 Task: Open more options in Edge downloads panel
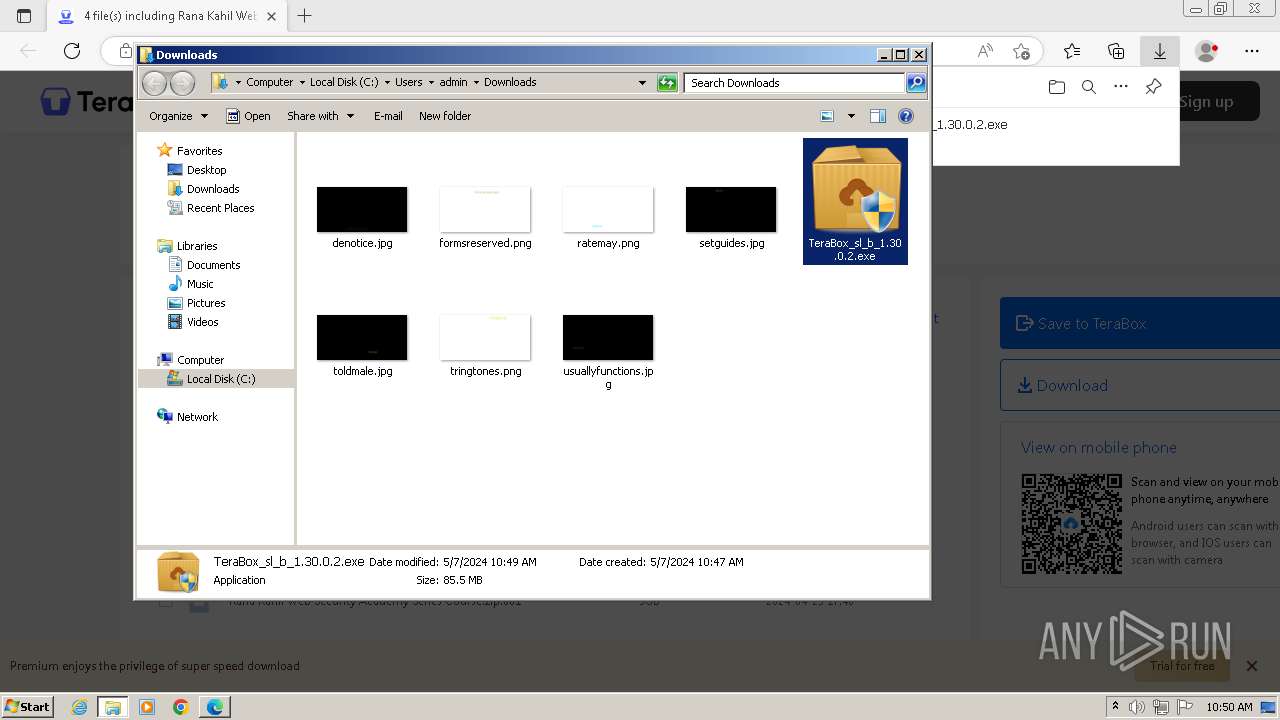1121,87
